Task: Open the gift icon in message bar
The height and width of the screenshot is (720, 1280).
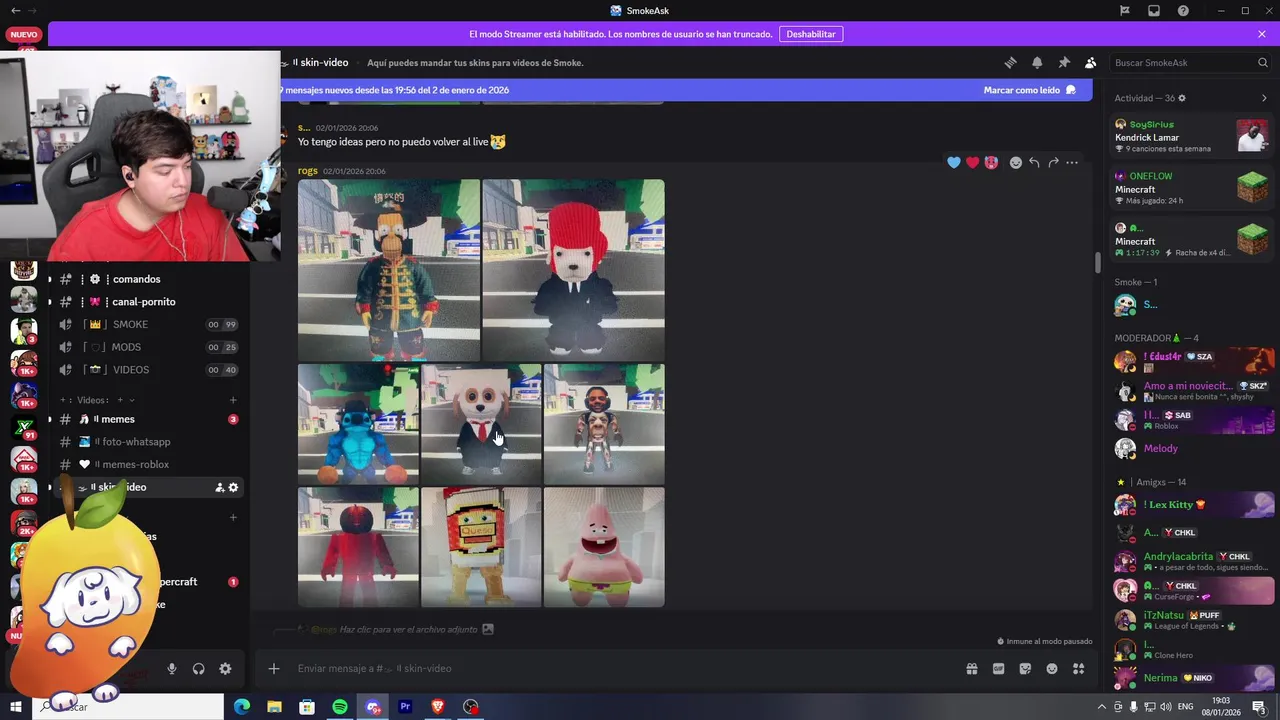Action: 972,669
